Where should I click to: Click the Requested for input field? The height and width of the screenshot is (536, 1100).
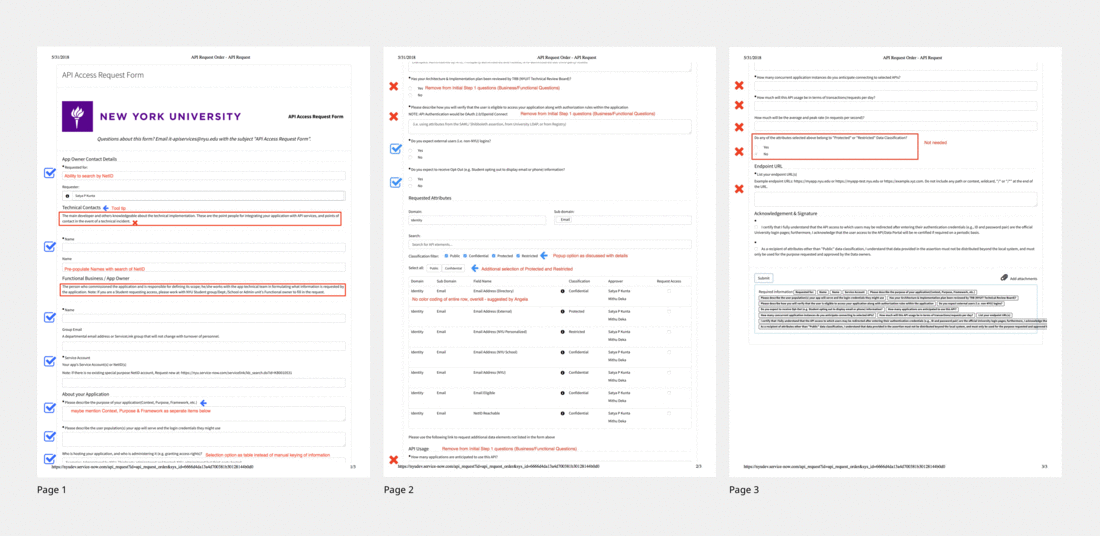[x=203, y=175]
